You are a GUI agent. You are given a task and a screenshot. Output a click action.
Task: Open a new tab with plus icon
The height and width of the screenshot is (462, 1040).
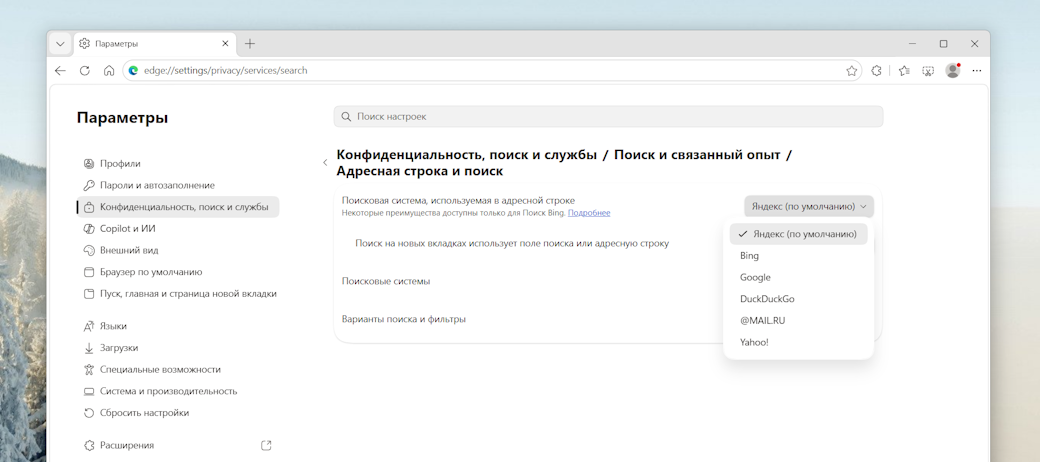click(x=249, y=44)
